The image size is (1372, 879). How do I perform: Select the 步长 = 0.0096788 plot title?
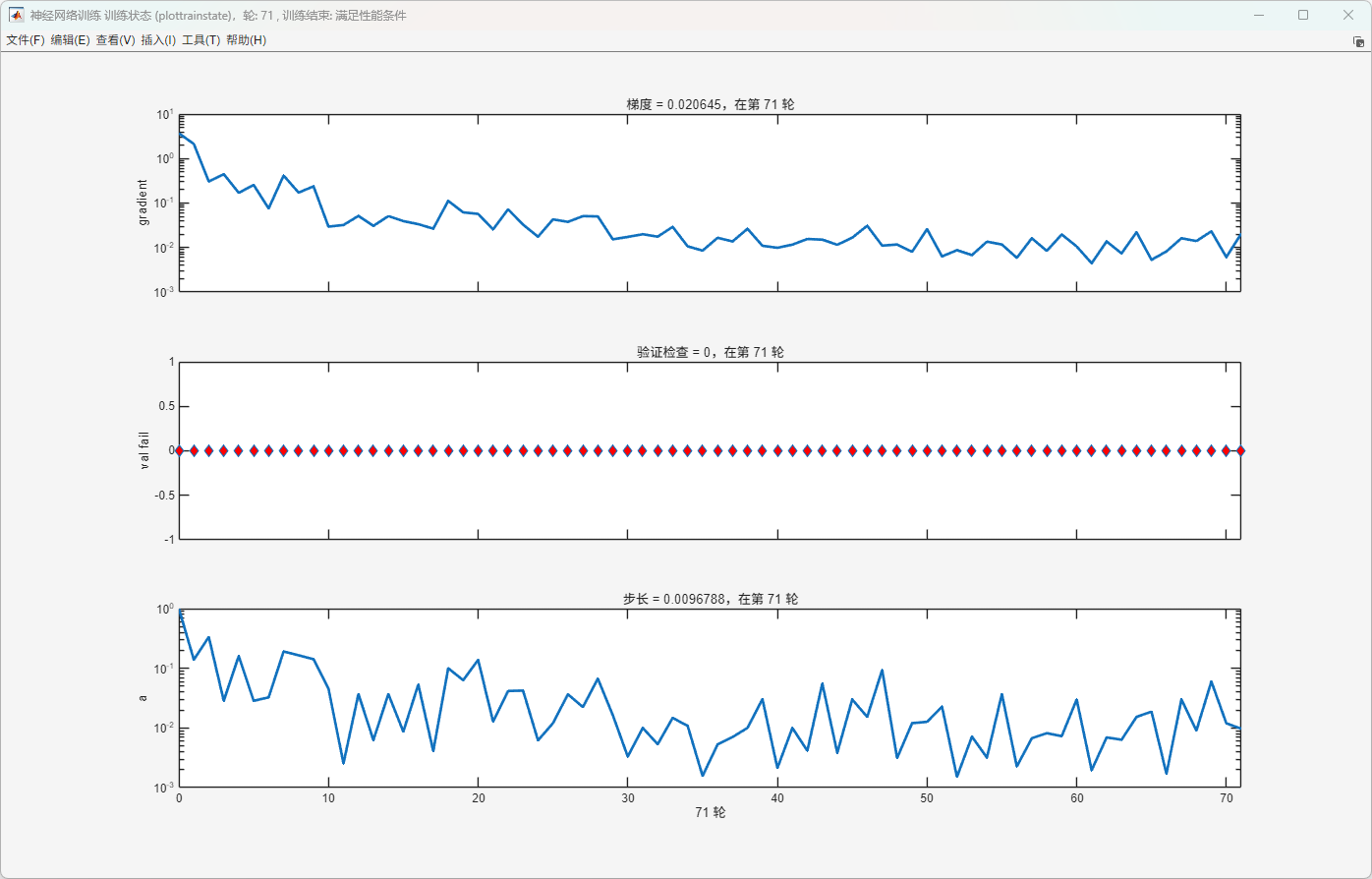(710, 599)
